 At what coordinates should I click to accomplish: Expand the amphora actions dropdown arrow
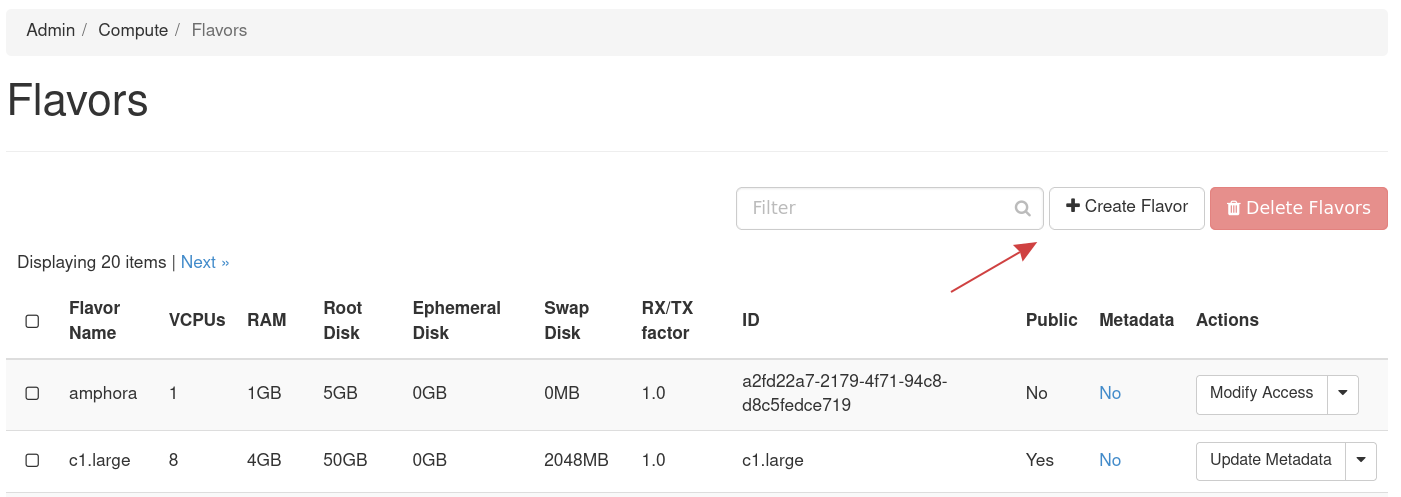pyautogui.click(x=1343, y=394)
